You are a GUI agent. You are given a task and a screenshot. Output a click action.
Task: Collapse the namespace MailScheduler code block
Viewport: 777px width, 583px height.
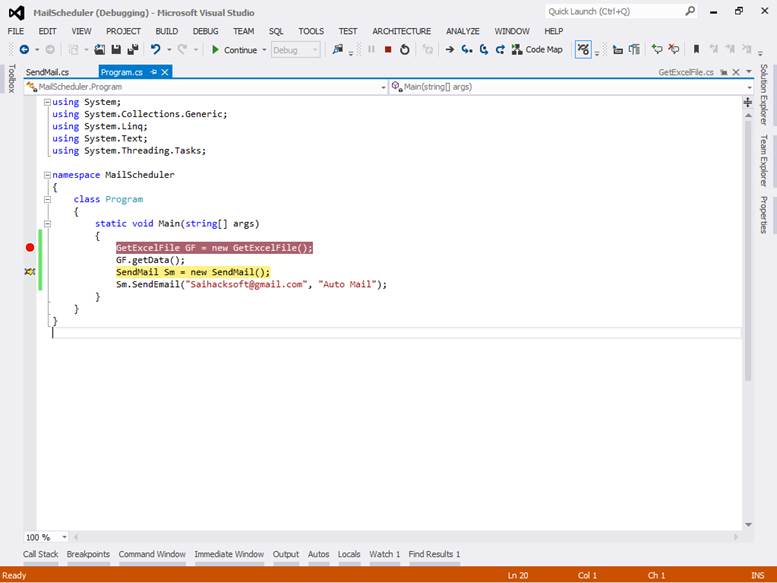(47, 175)
